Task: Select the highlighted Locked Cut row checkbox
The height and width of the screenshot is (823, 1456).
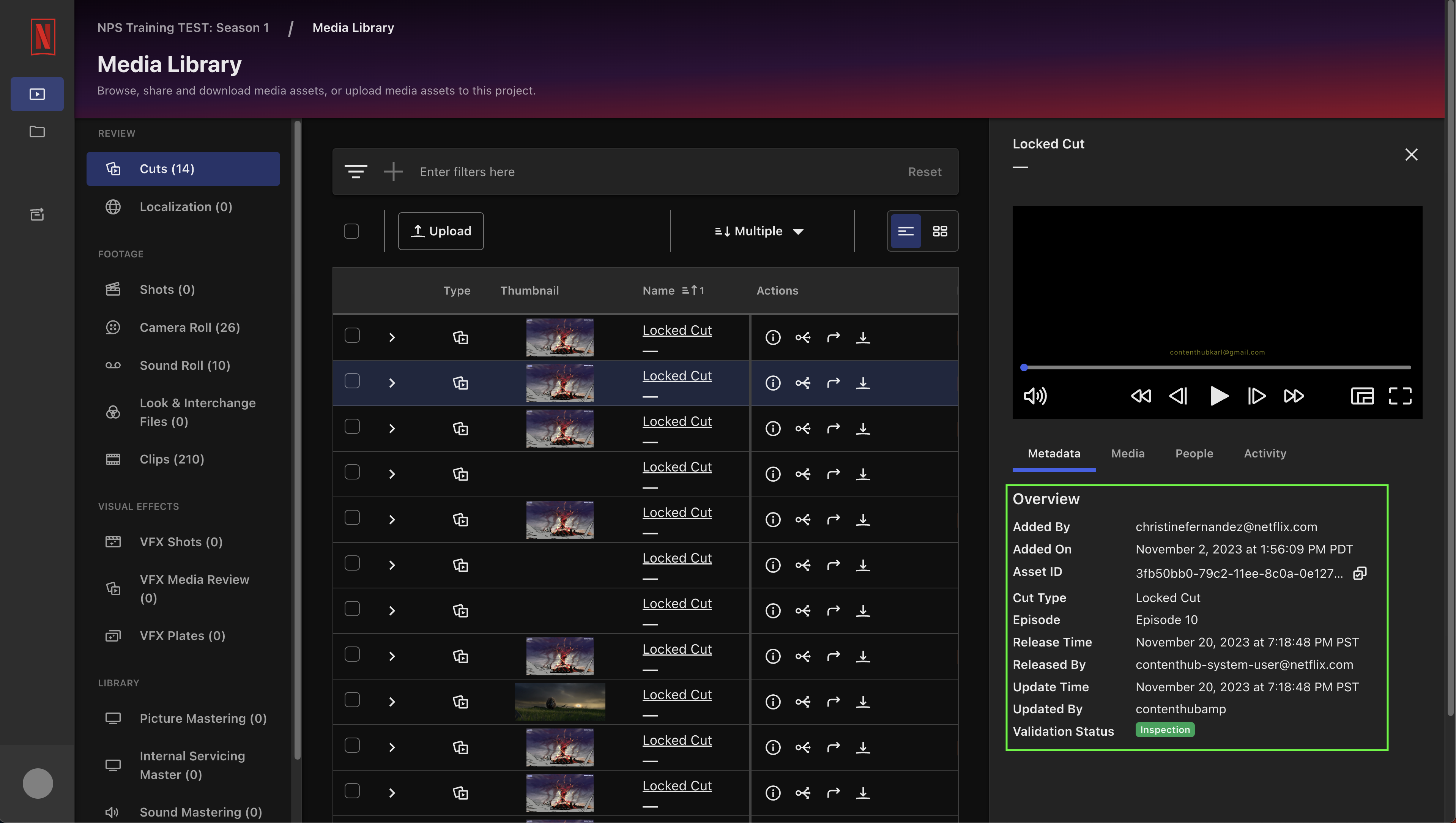Action: tap(351, 381)
